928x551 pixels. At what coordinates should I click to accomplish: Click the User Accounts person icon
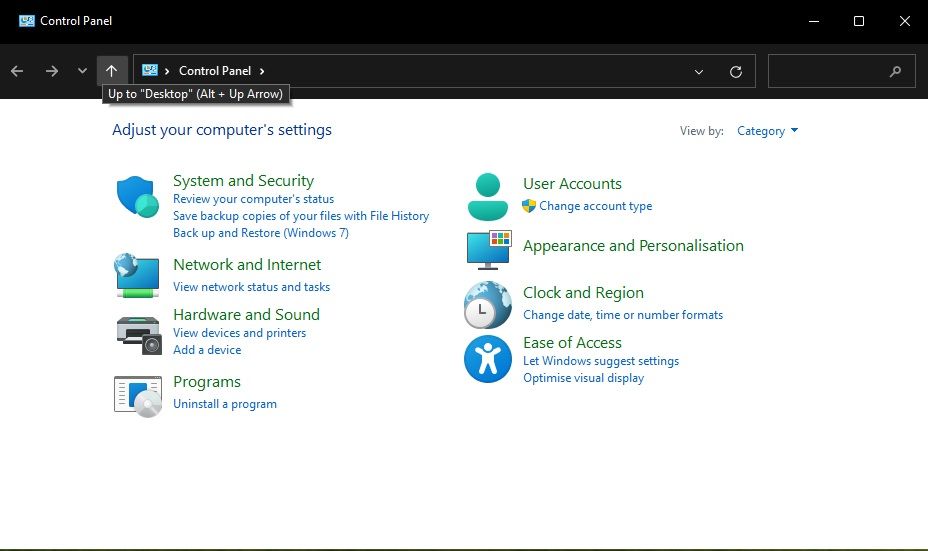click(x=487, y=196)
